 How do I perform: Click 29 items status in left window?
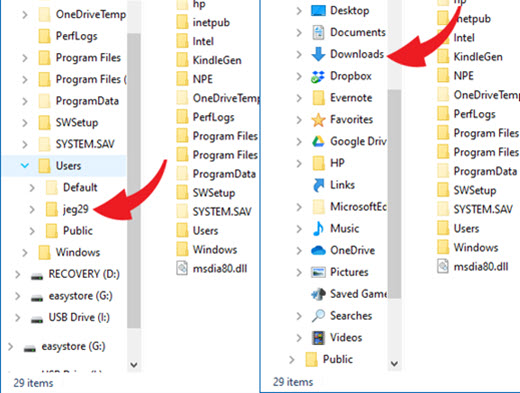click(33, 383)
